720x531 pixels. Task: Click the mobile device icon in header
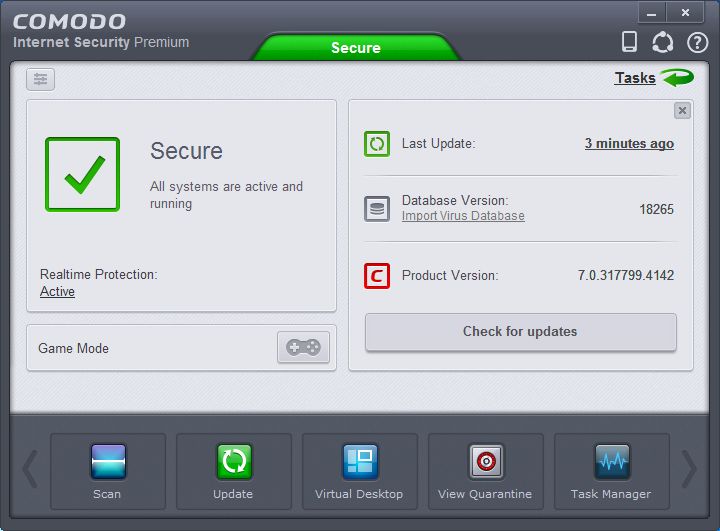pos(629,42)
